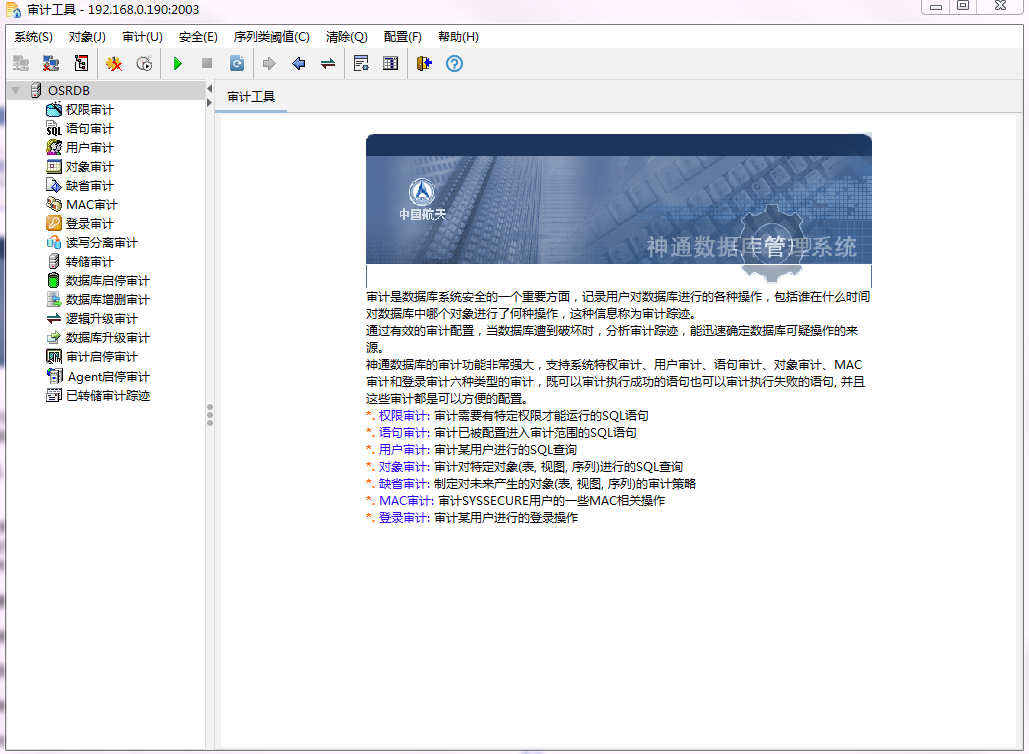Collapse the OSRDB tree node
1029x754 pixels.
click(x=15, y=91)
